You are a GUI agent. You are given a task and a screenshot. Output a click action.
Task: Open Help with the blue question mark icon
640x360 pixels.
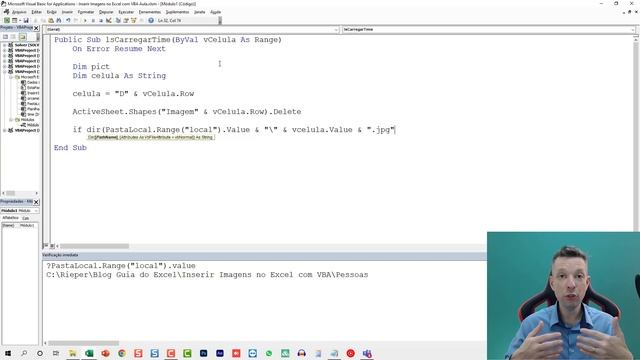(151, 20)
